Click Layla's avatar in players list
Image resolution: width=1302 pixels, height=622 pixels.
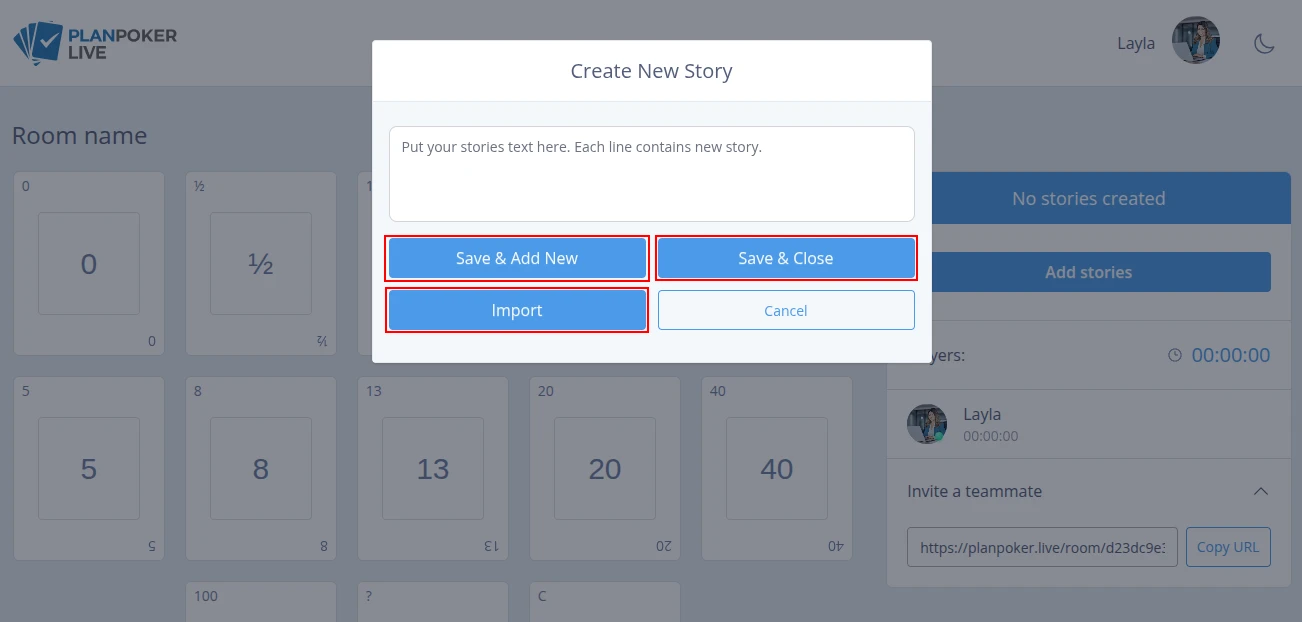[927, 424]
